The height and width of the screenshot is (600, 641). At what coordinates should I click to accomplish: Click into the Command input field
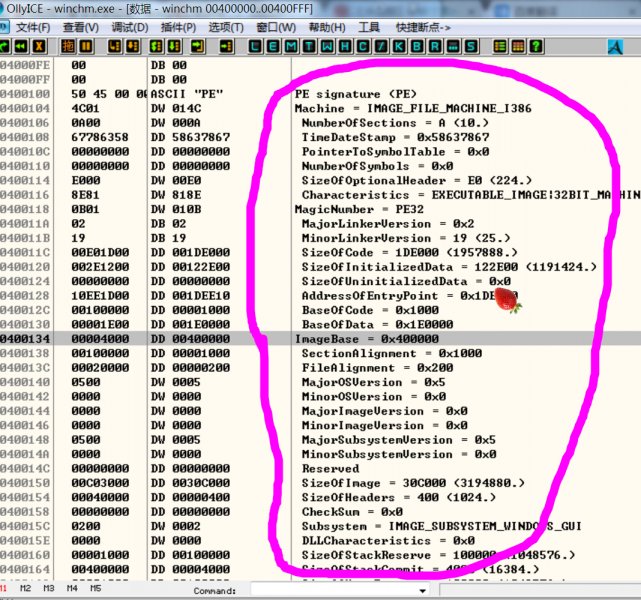click(x=334, y=590)
